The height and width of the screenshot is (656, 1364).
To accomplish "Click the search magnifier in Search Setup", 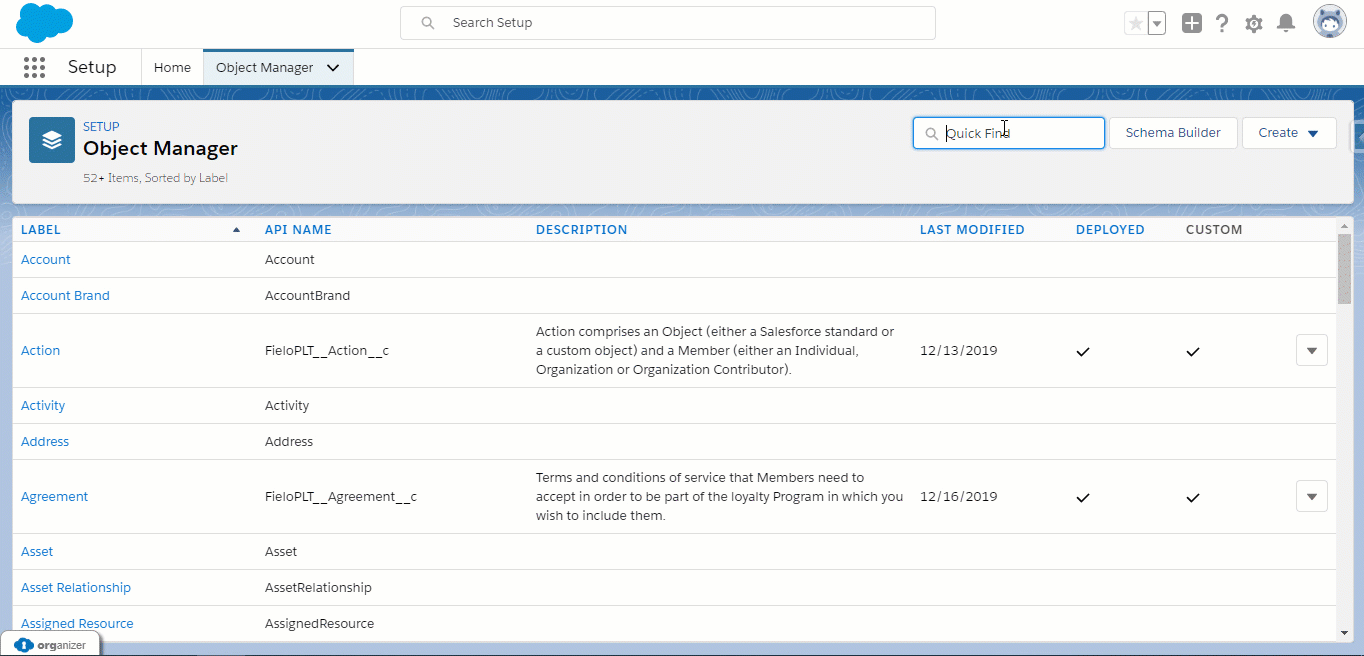I will coord(428,23).
